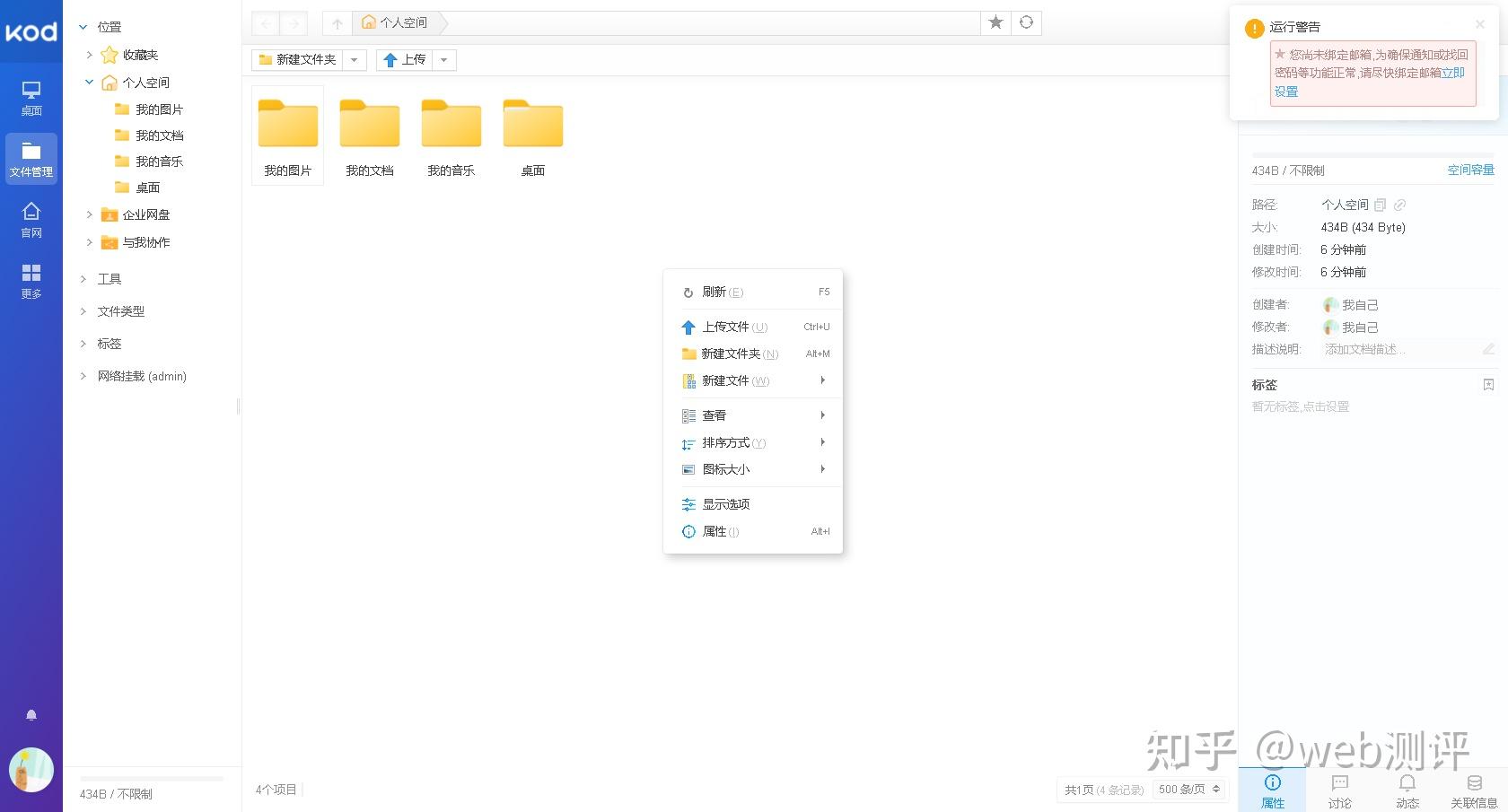Collapse the 个人空间 tree section

[88, 82]
